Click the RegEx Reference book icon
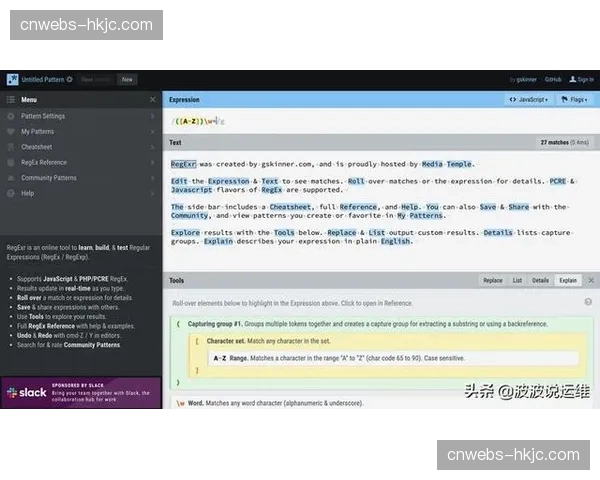This screenshot has width=600, height=480. pos(11,162)
